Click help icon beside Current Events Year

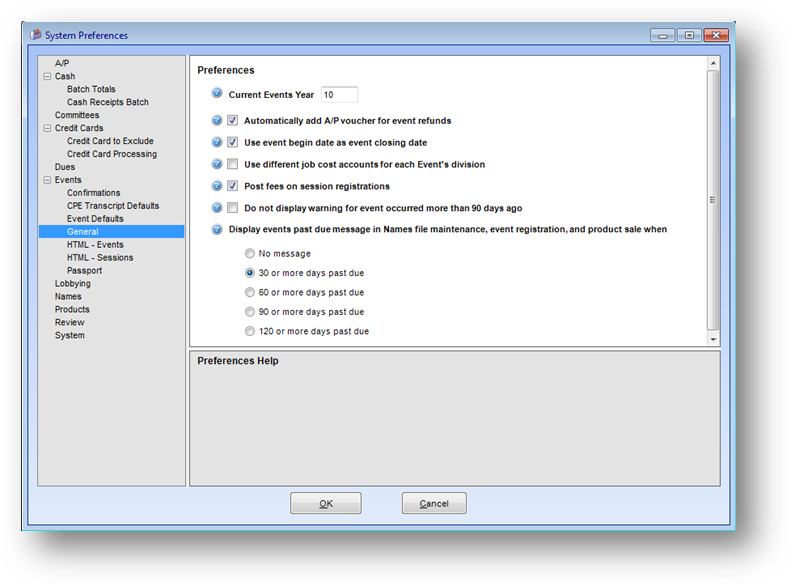pos(216,93)
